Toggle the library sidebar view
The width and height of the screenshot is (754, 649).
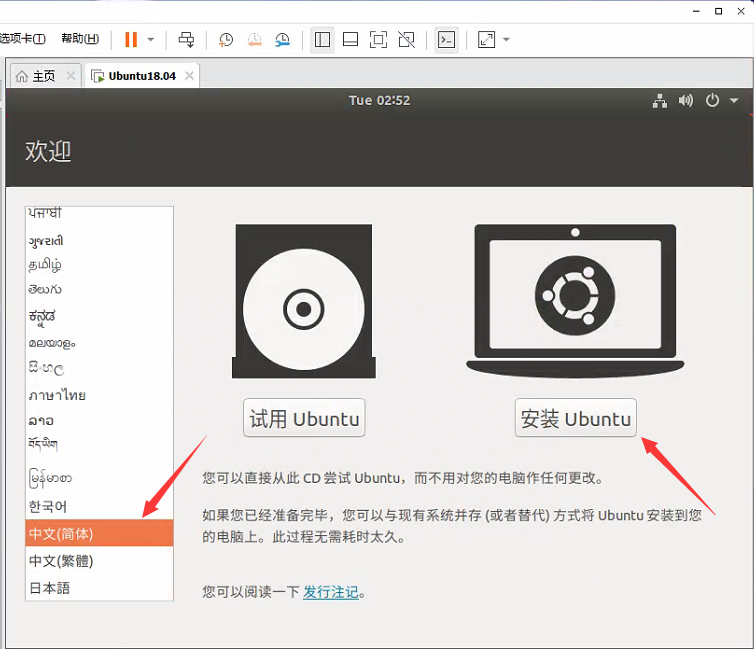[x=322, y=39]
